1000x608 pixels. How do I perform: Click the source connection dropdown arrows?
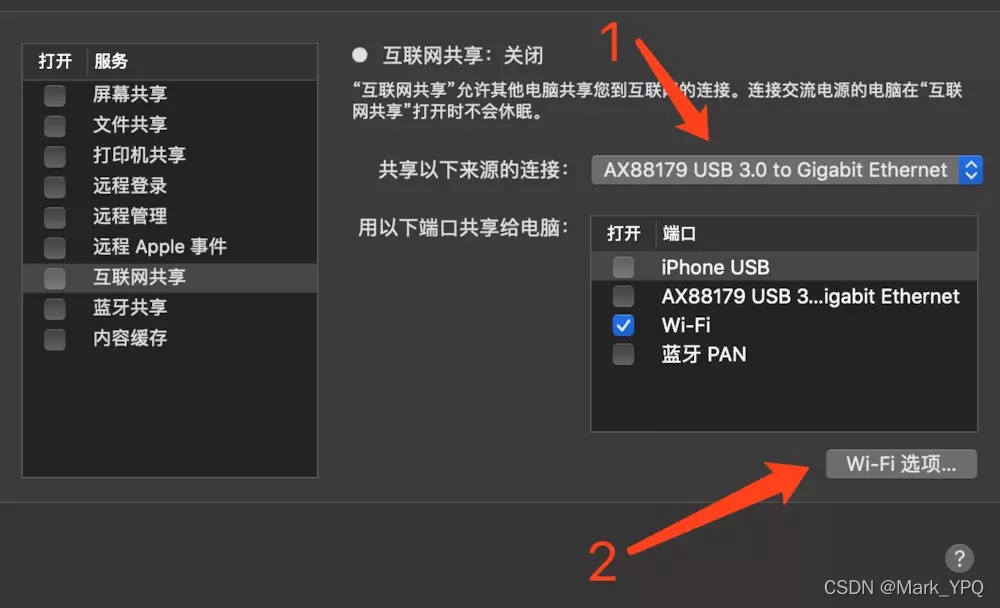(x=971, y=170)
